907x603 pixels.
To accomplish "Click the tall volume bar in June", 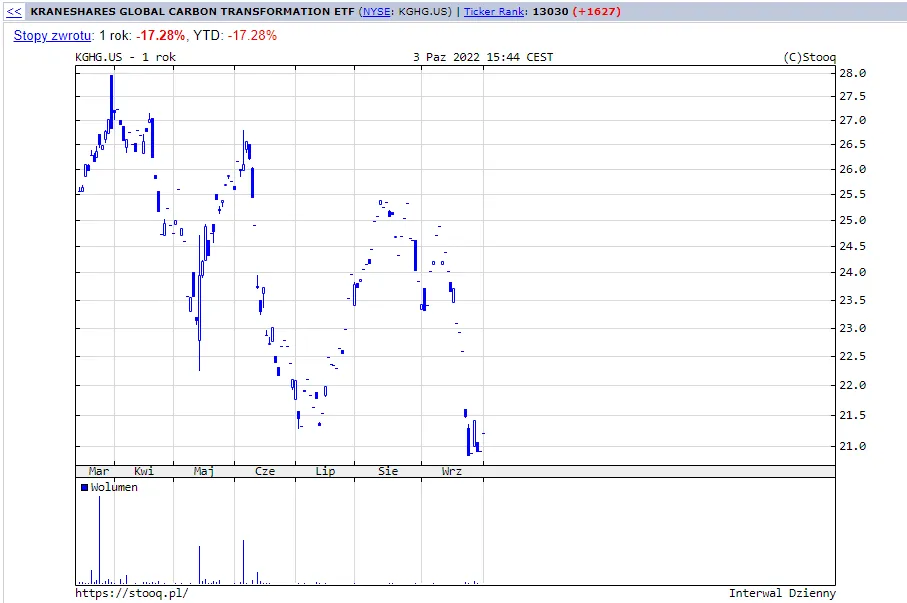I will 244,561.
